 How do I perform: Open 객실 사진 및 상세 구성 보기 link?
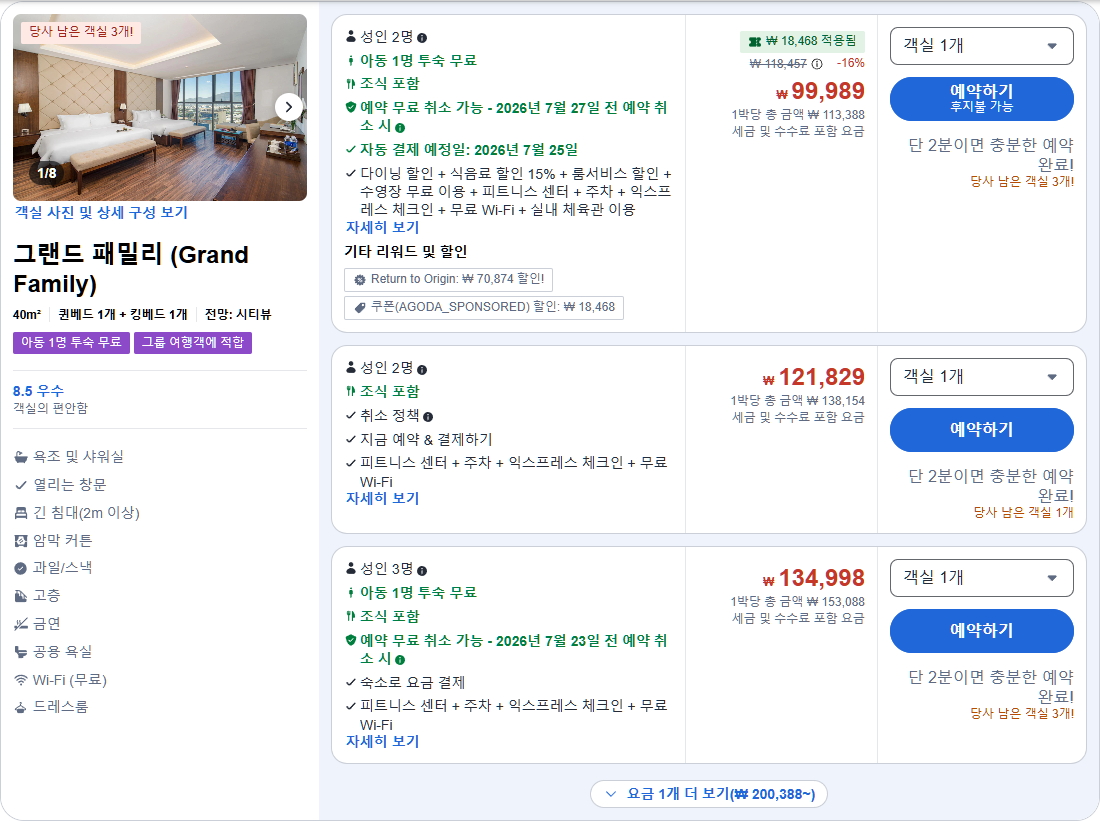(102, 213)
